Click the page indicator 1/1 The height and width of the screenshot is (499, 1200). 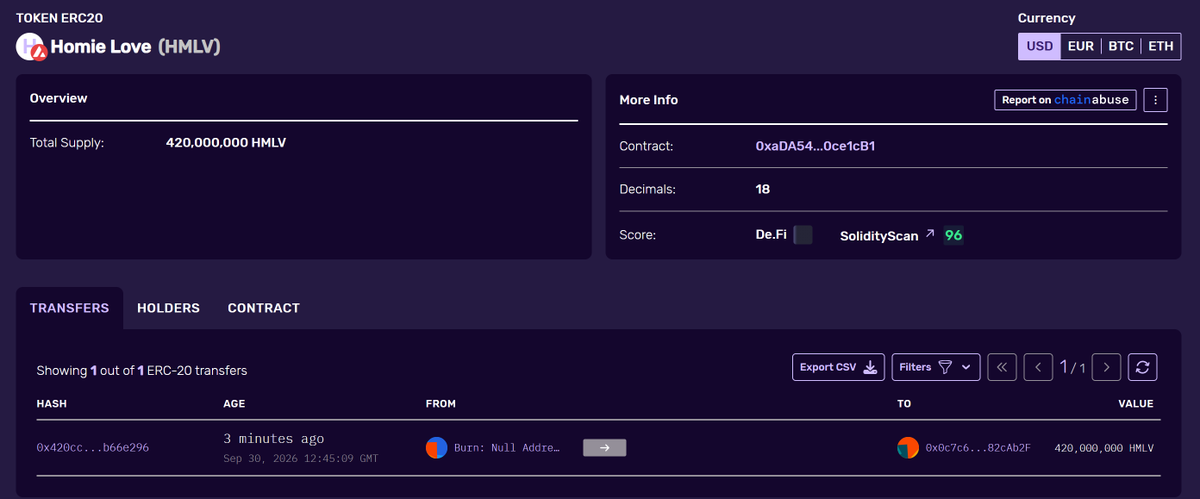tap(1073, 368)
